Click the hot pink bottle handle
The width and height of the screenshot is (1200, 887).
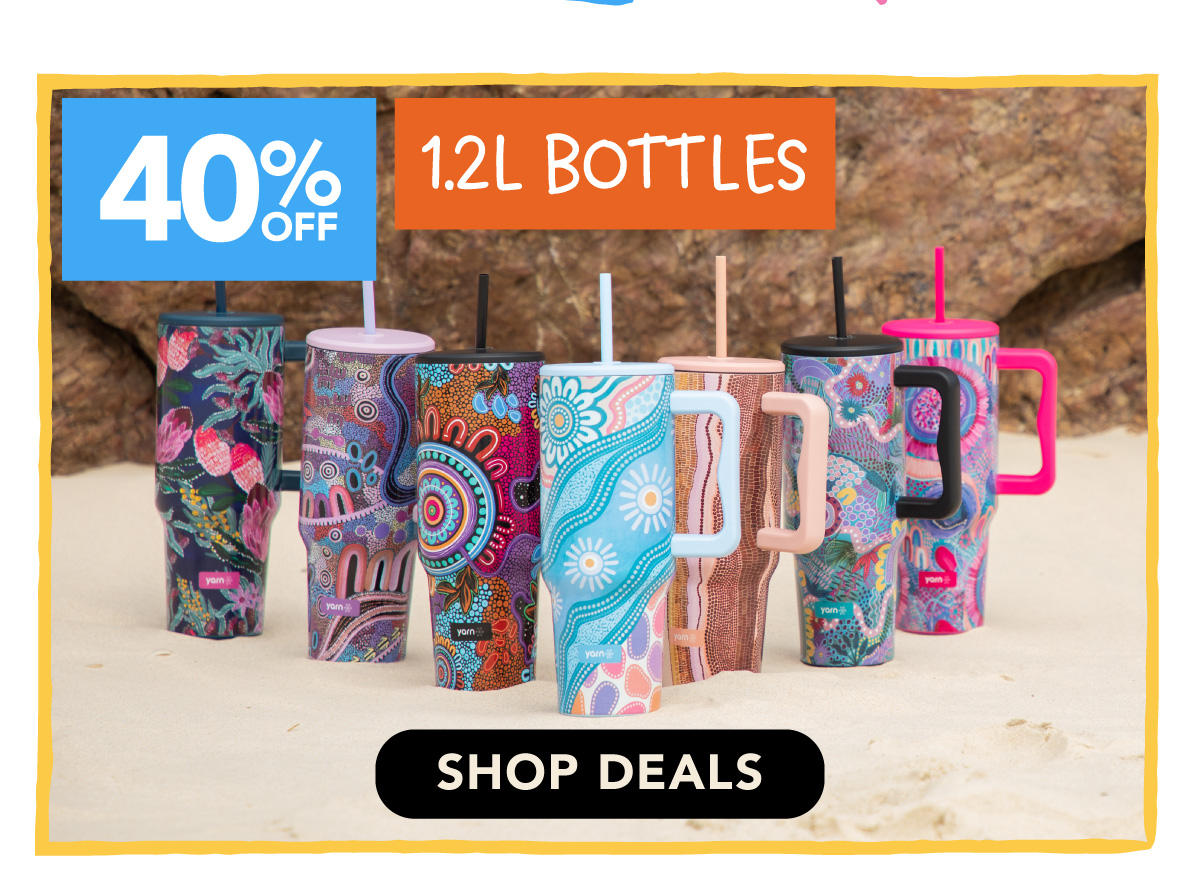pyautogui.click(x=1028, y=420)
